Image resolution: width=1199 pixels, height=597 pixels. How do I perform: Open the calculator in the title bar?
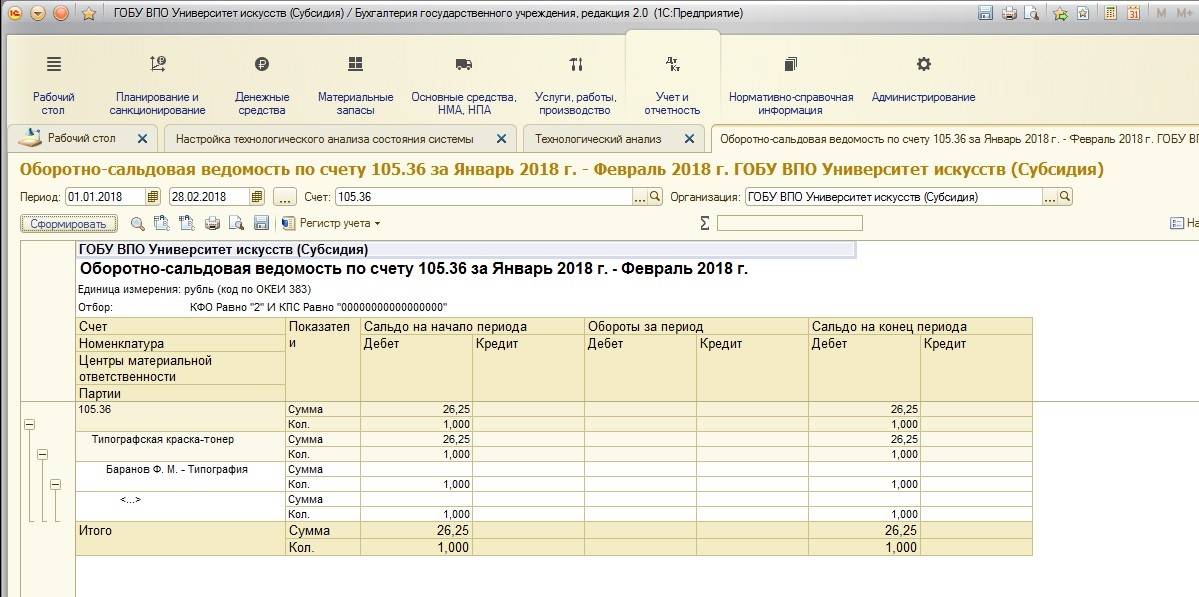point(1109,13)
